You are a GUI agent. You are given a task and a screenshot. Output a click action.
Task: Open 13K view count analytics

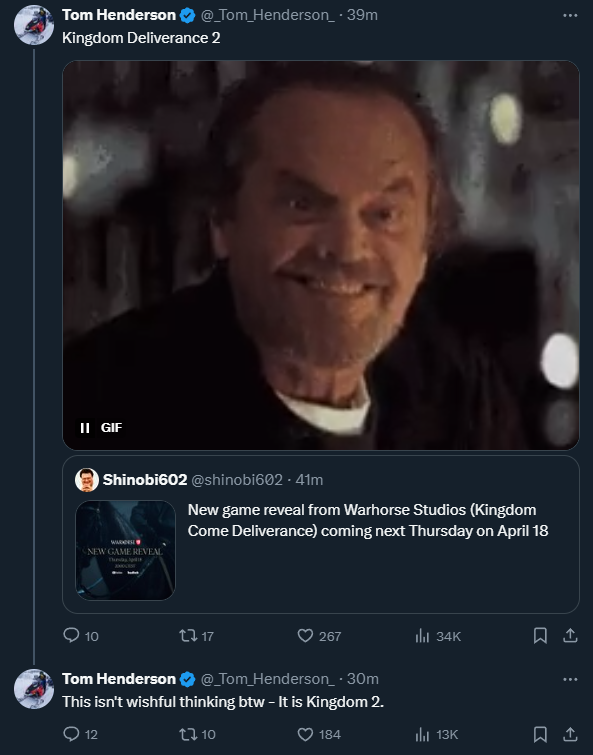click(x=422, y=734)
